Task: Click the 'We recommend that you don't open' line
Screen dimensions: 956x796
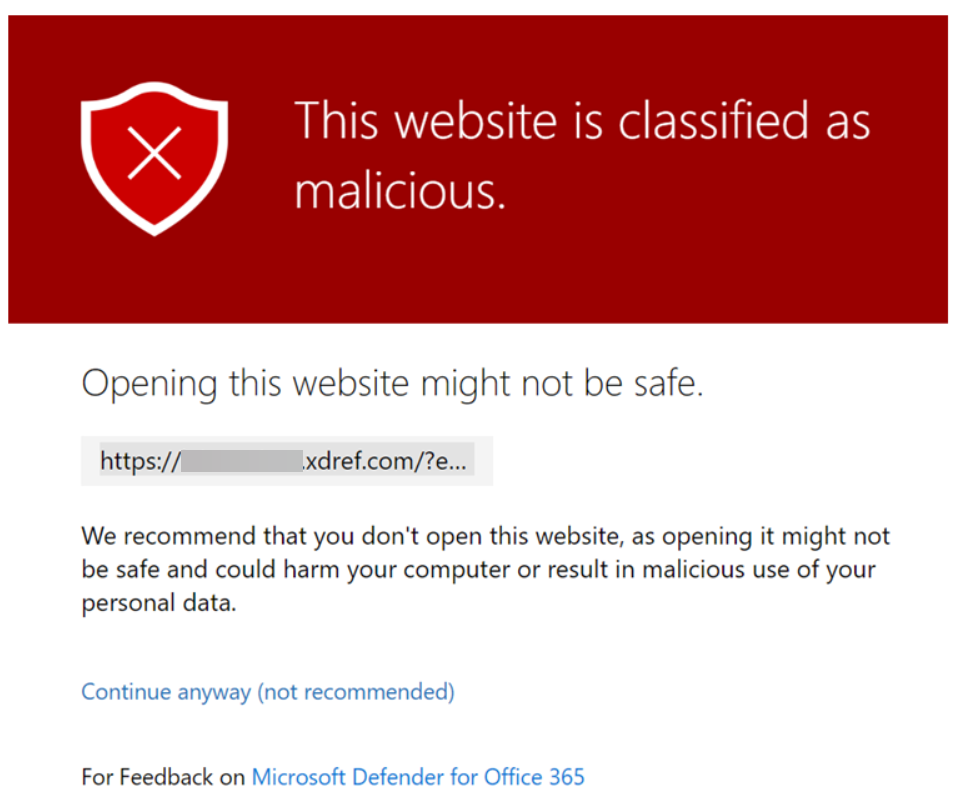Action: [485, 536]
